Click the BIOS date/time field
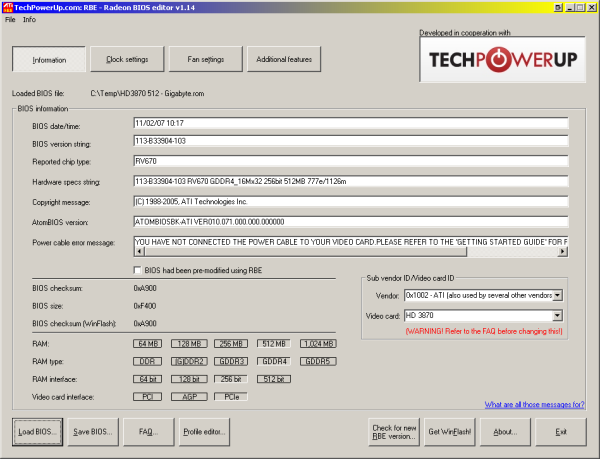 (351, 123)
